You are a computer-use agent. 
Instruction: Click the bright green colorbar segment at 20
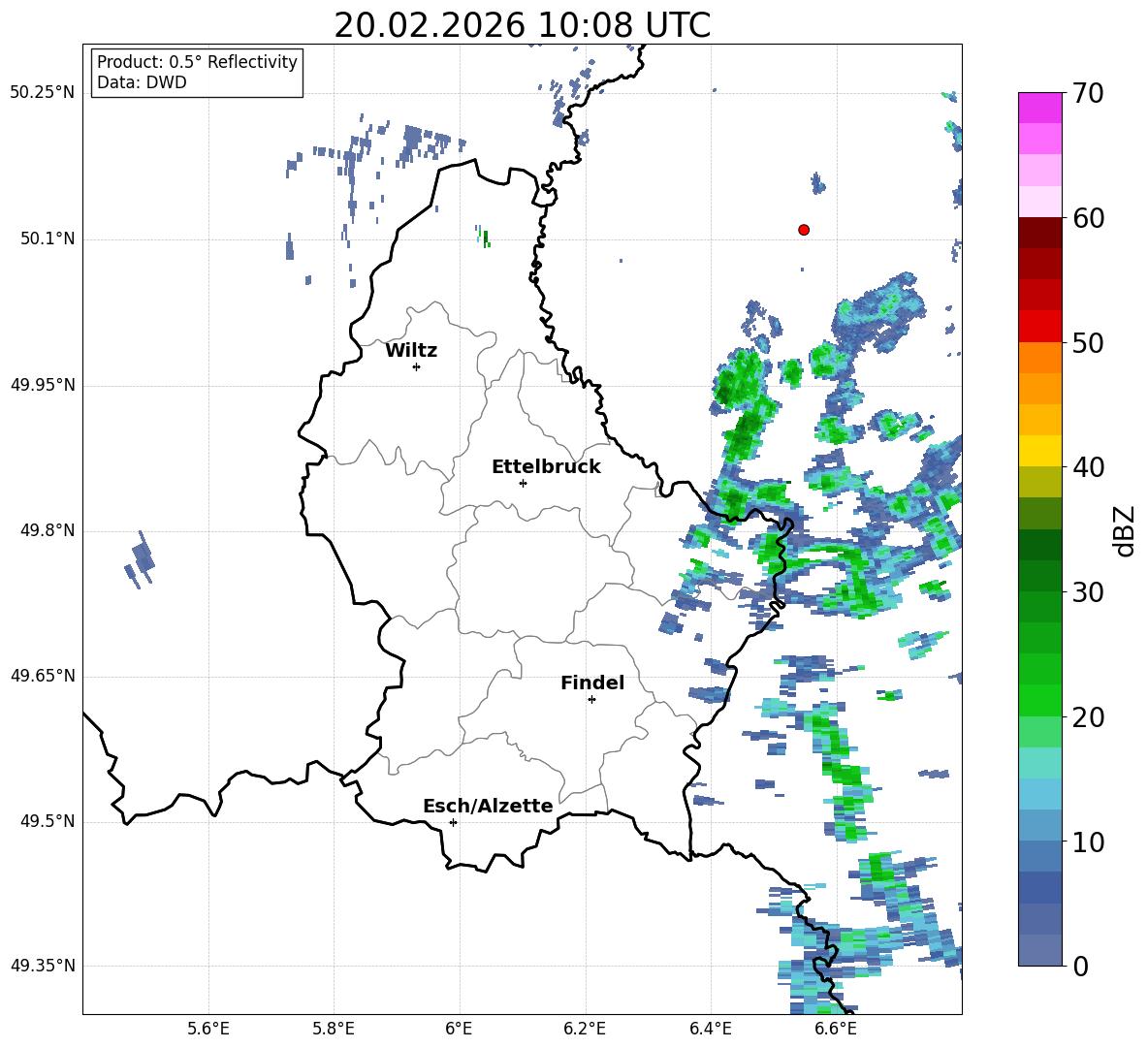point(1039,700)
